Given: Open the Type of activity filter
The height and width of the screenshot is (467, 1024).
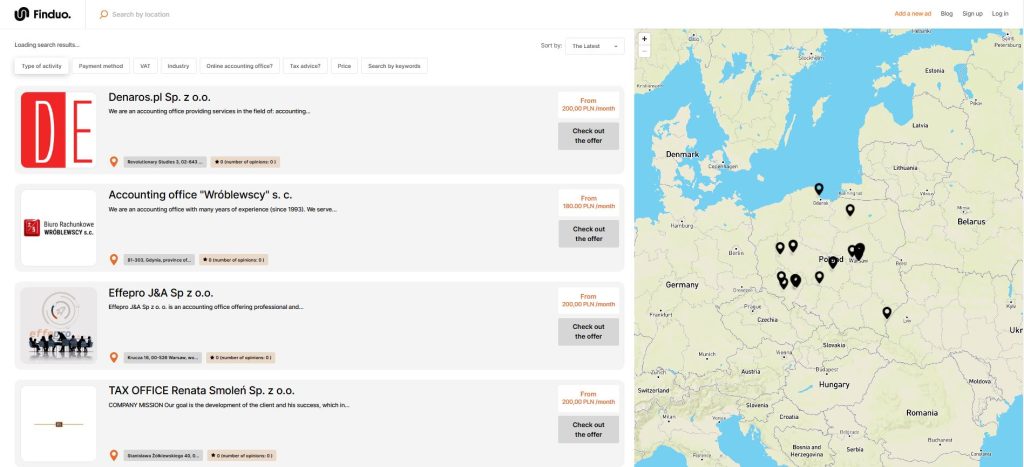Looking at the screenshot, I should click(x=41, y=66).
